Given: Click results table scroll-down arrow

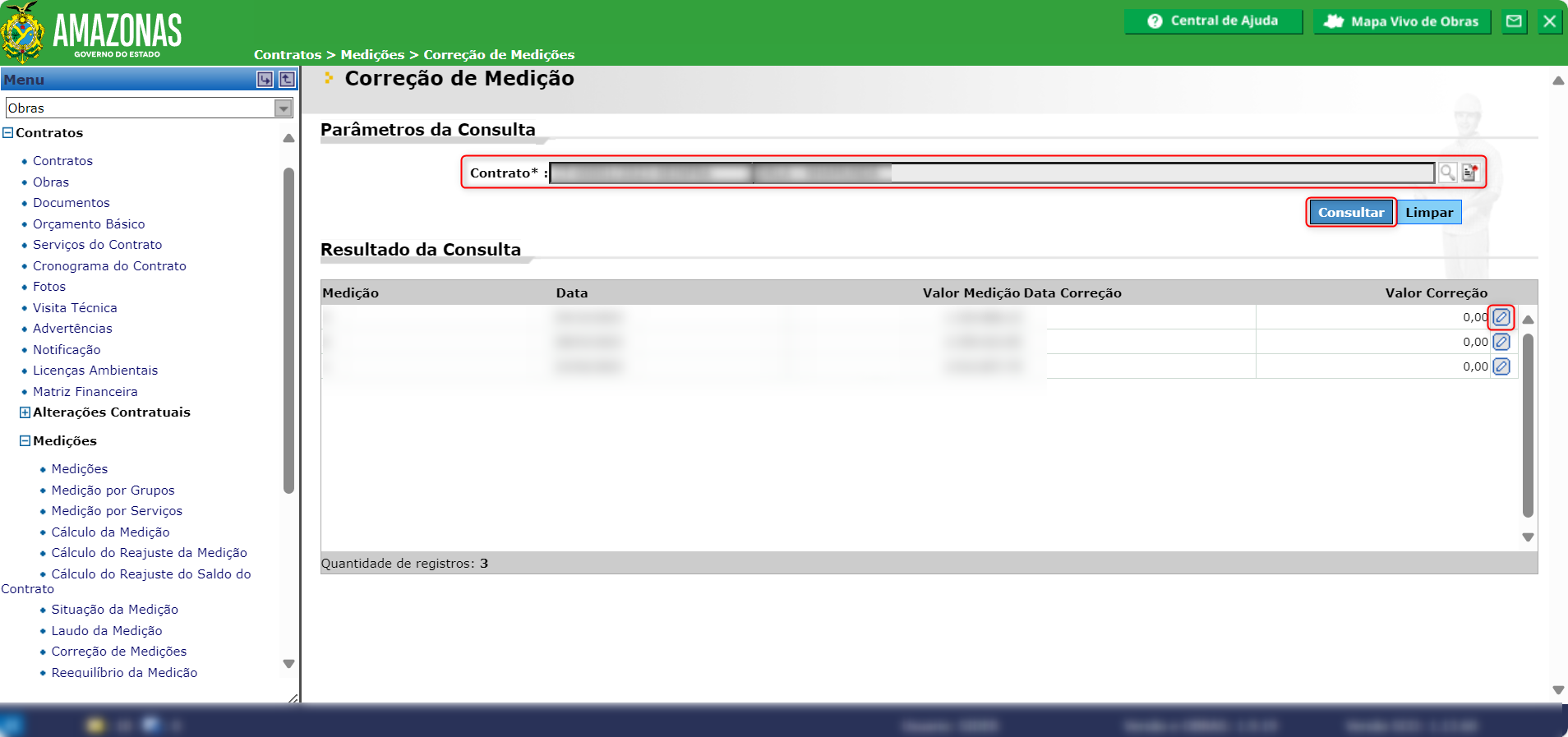Looking at the screenshot, I should click(1528, 537).
